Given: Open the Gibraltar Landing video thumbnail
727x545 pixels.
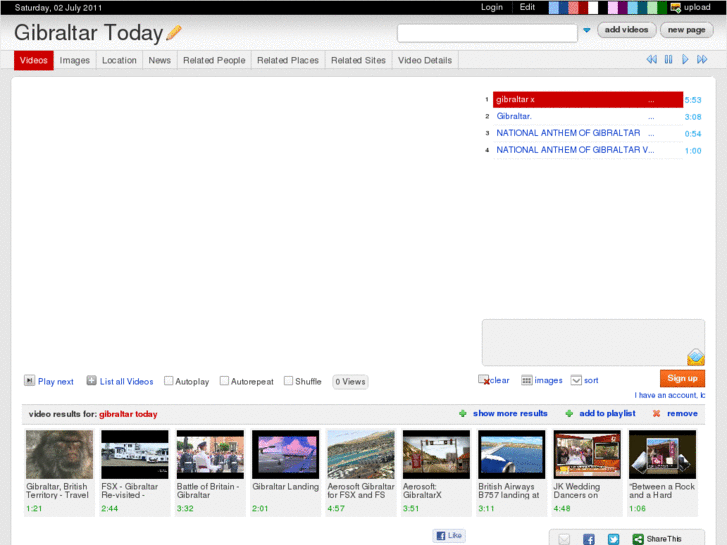Looking at the screenshot, I should pos(286,454).
